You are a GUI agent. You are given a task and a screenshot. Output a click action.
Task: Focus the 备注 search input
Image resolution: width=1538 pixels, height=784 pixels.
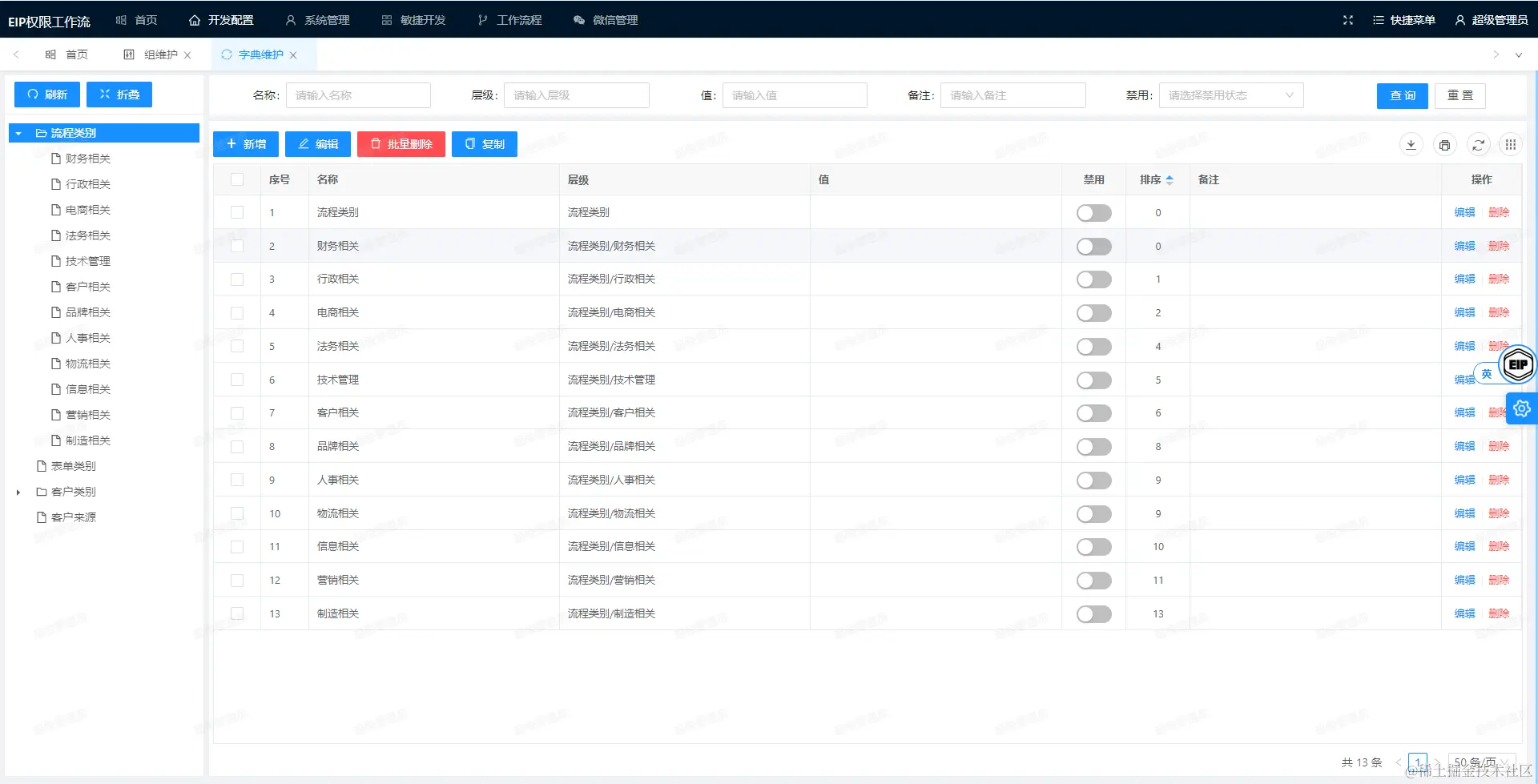coord(1013,95)
